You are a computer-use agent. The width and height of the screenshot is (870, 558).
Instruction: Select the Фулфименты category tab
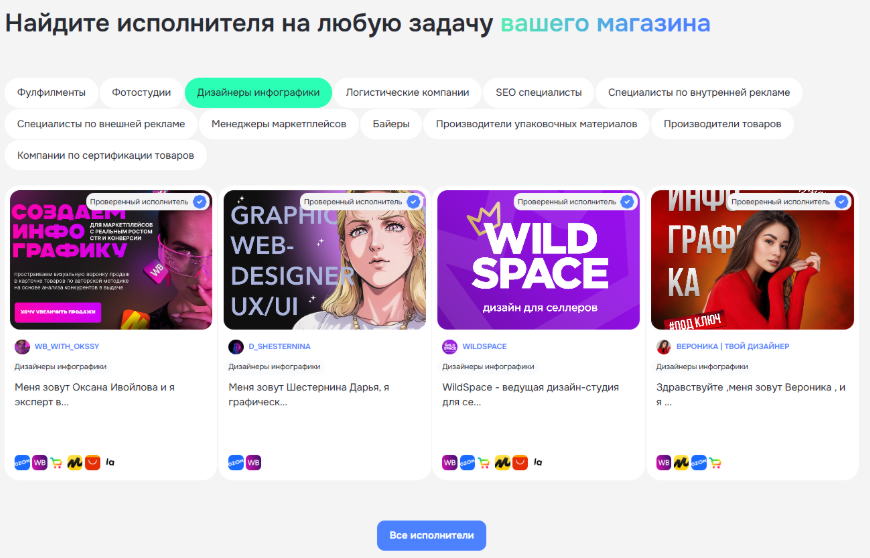click(51, 93)
